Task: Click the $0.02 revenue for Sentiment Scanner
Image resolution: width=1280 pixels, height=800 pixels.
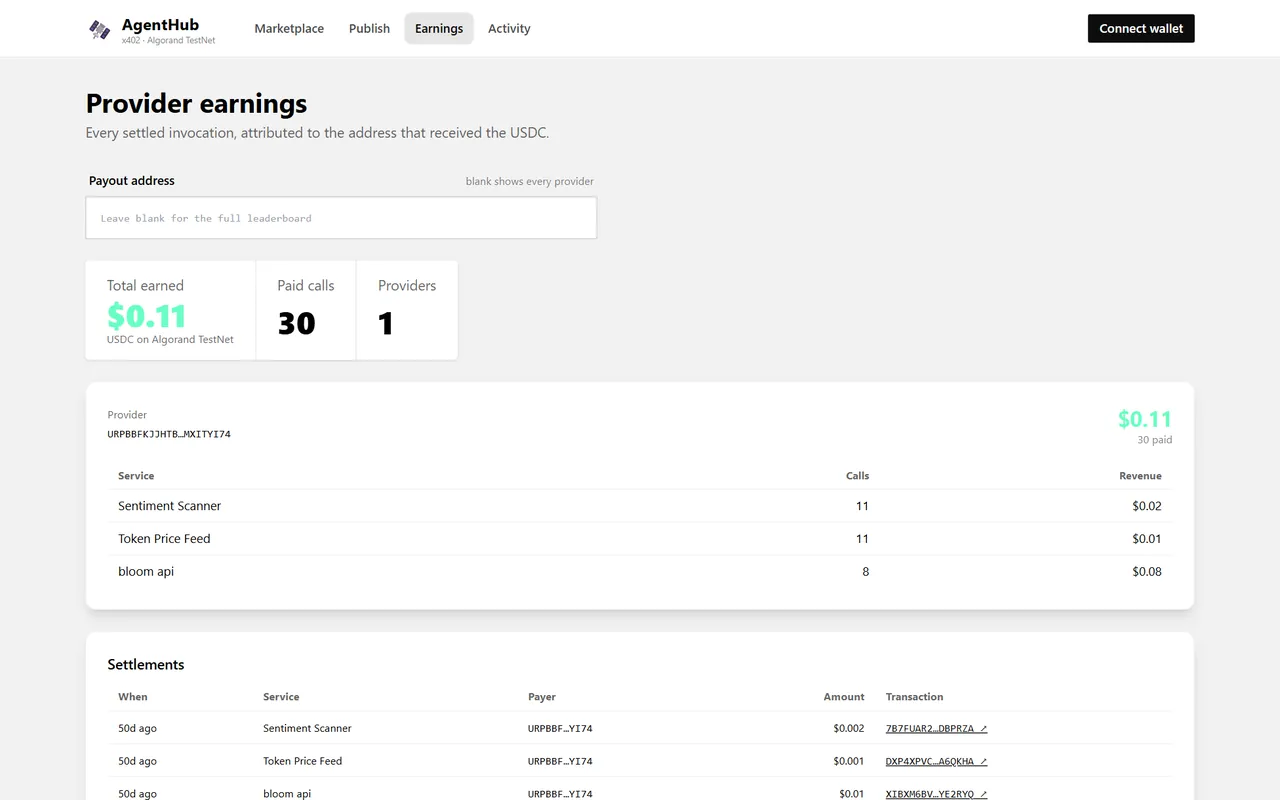Action: (x=1147, y=506)
